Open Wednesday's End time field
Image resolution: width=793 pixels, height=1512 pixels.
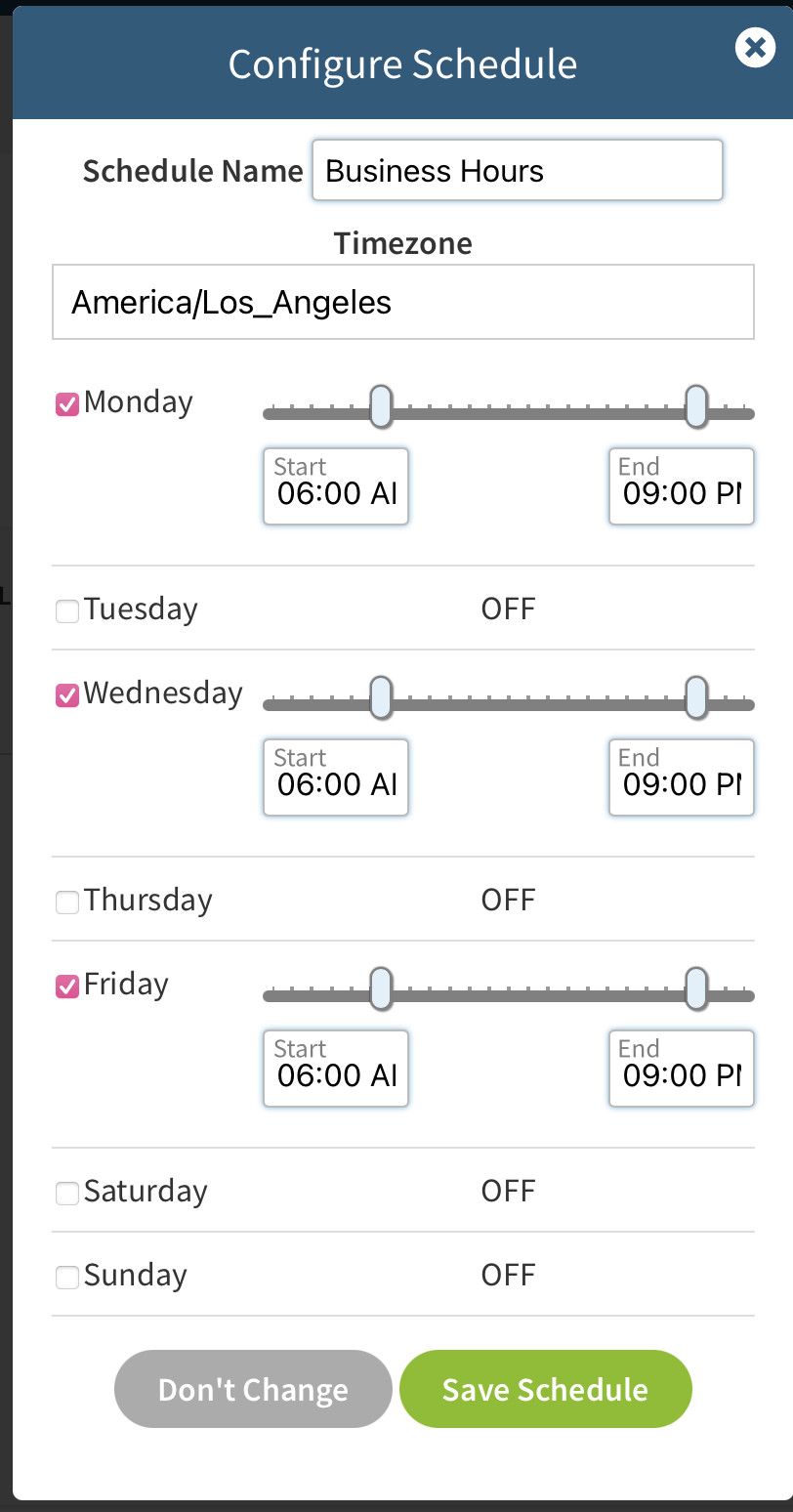click(x=681, y=778)
